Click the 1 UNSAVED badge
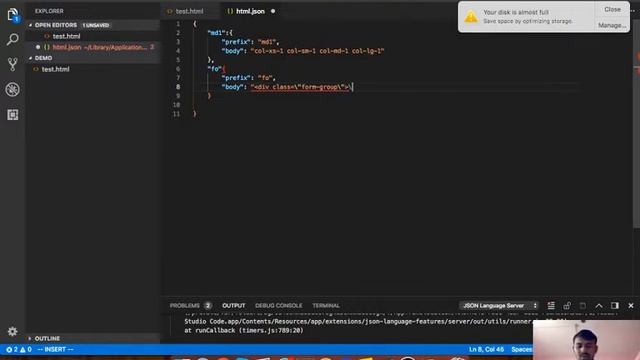This screenshot has width=640, height=360. pyautogui.click(x=96, y=25)
